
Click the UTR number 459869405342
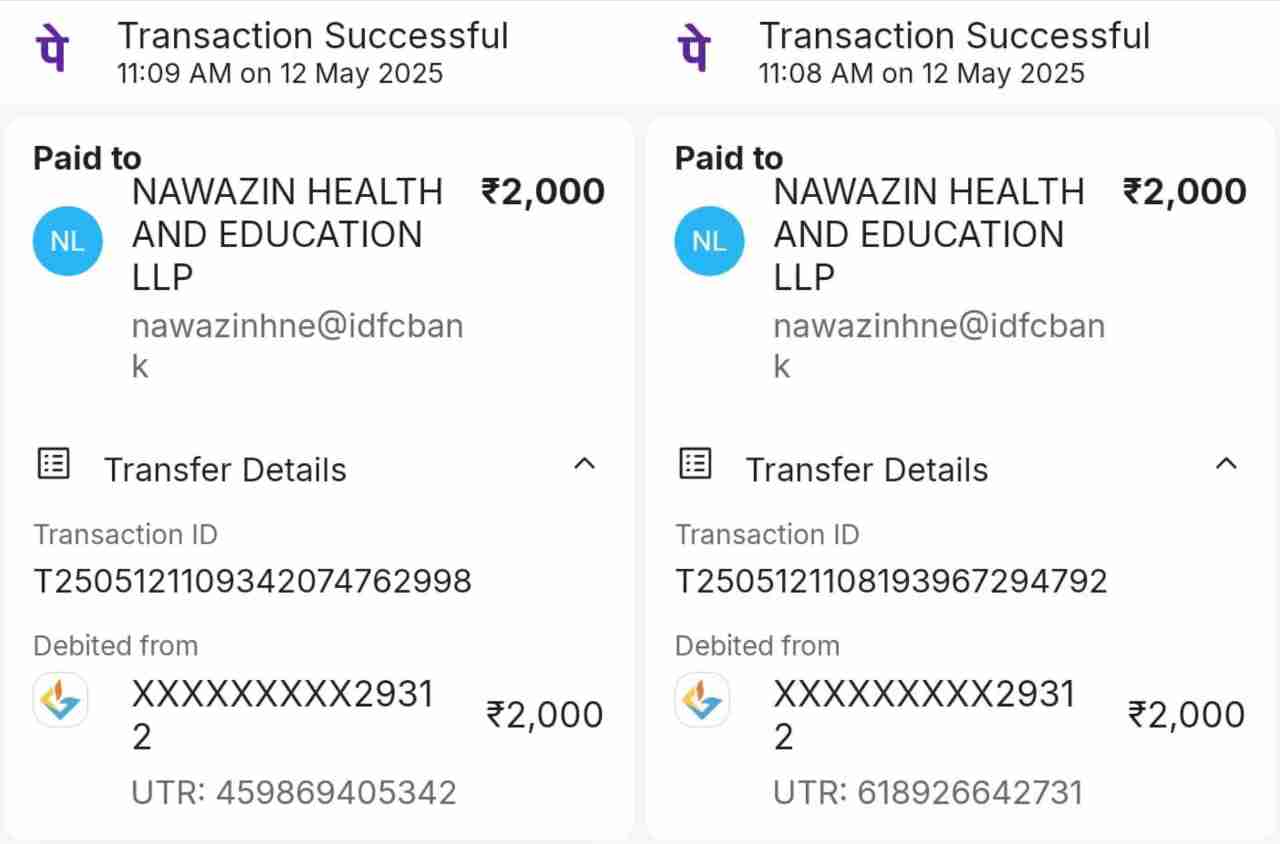[337, 792]
